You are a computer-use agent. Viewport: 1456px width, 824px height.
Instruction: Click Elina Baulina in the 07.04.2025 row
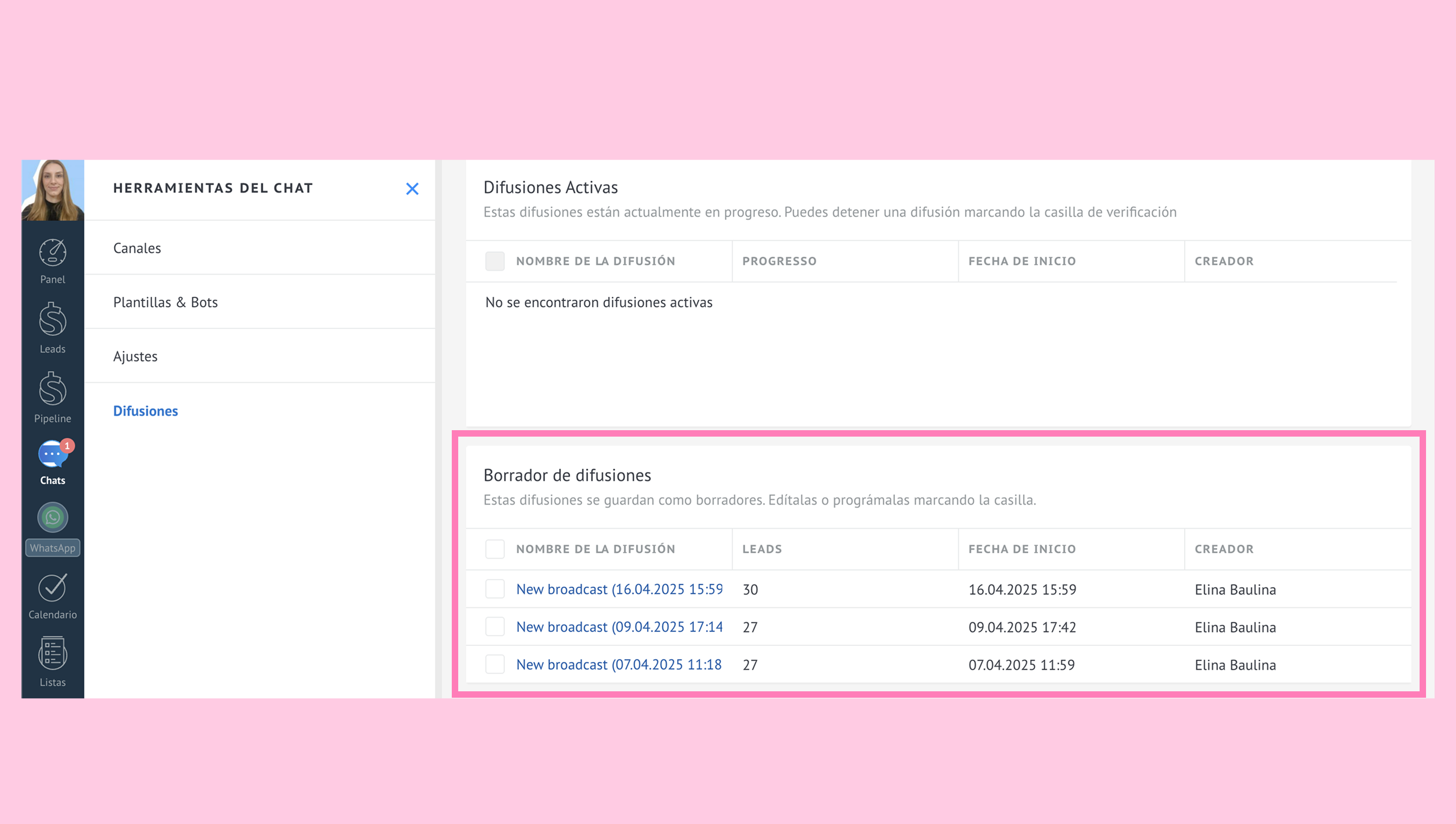point(1235,665)
